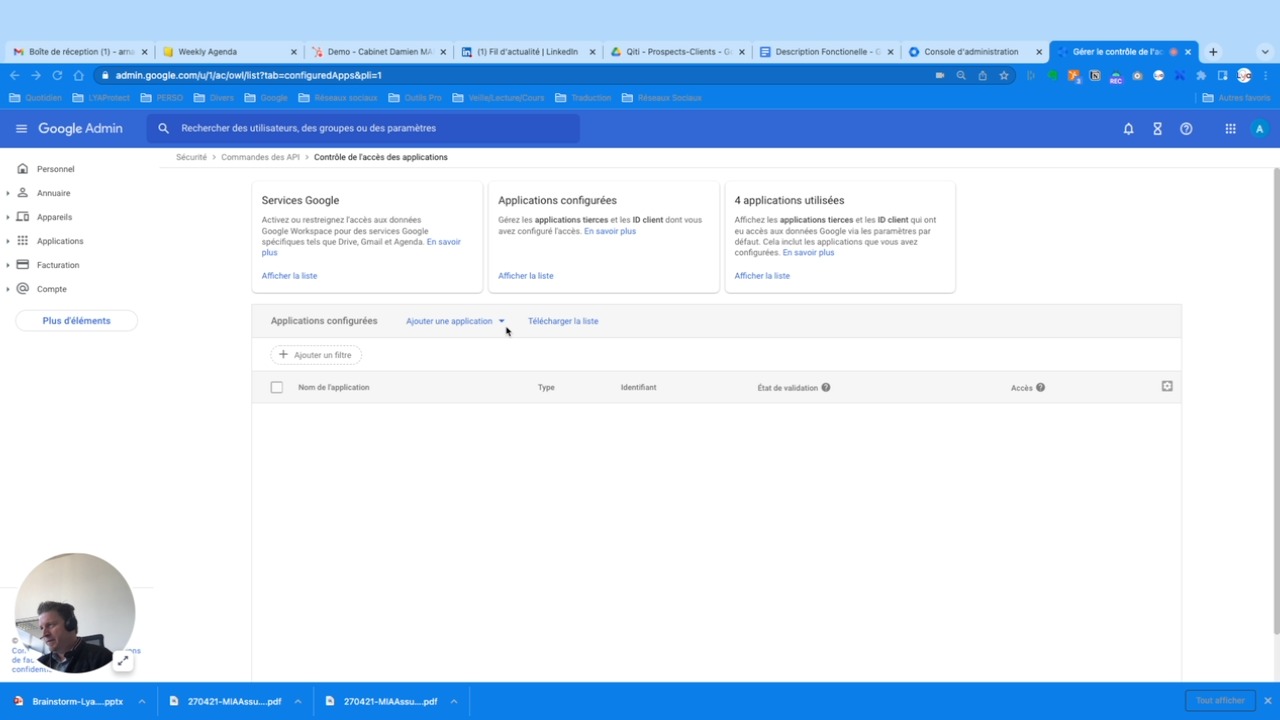Click help icon beside Accès column header

coord(1040,388)
